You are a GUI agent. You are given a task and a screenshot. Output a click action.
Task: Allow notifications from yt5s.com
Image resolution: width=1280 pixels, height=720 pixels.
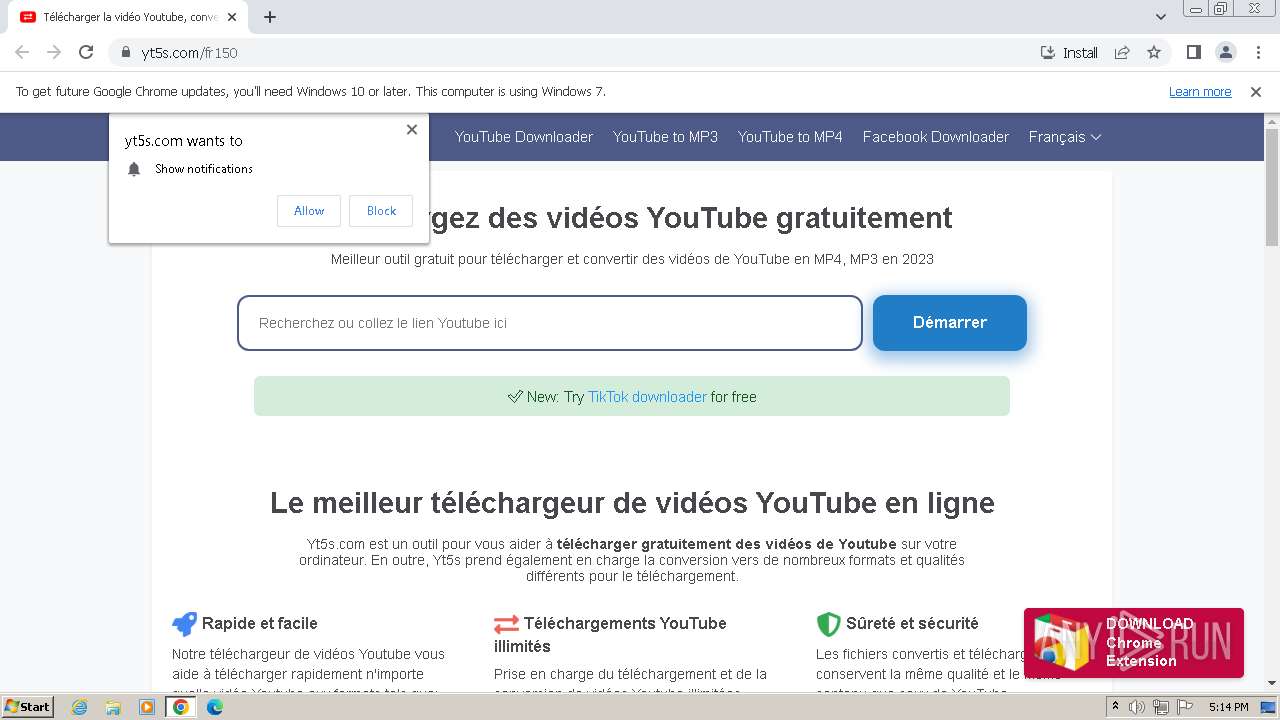point(309,211)
